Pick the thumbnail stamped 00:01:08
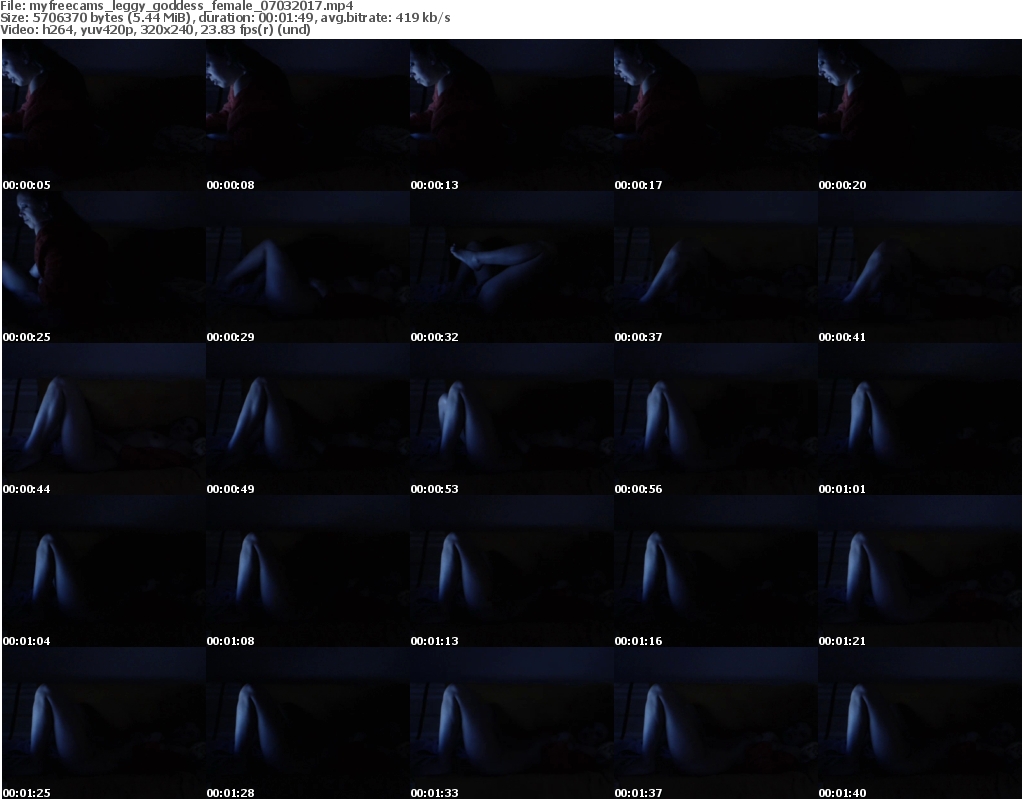Viewport: 1024px width, 799px height. tap(308, 571)
